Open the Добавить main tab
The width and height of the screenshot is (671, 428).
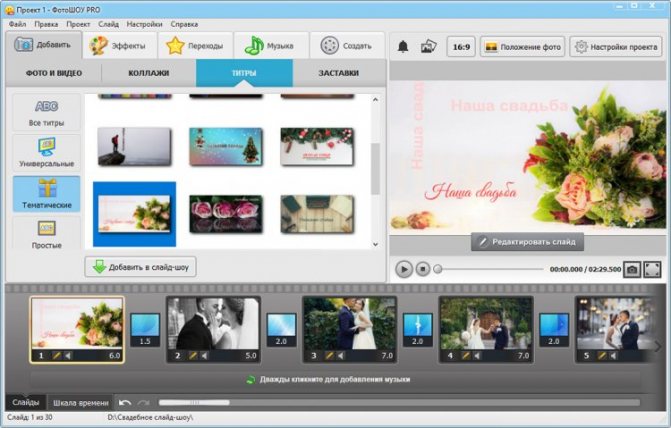click(44, 45)
